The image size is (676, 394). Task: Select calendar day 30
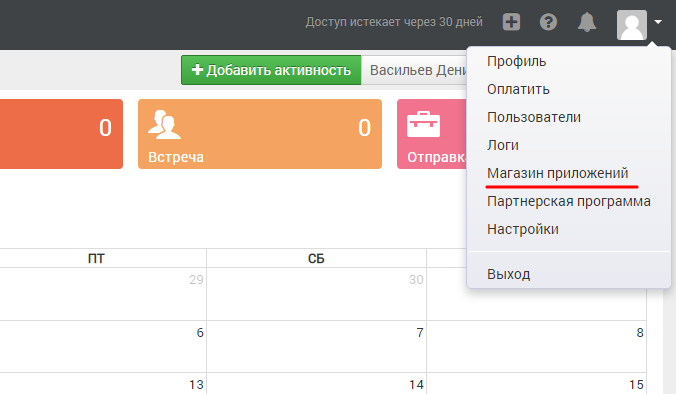click(x=416, y=280)
